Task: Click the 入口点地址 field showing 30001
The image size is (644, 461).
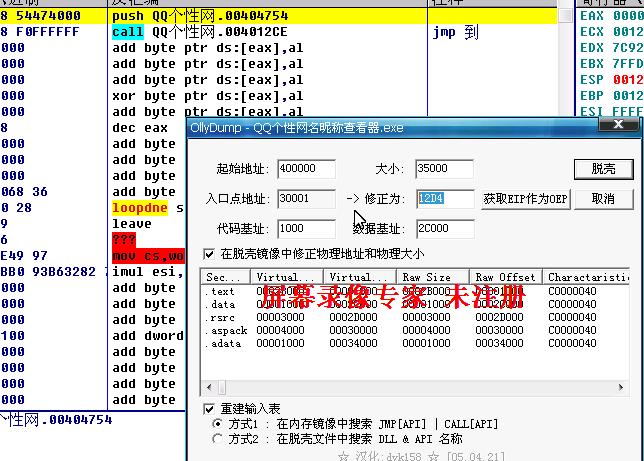Action: (306, 199)
